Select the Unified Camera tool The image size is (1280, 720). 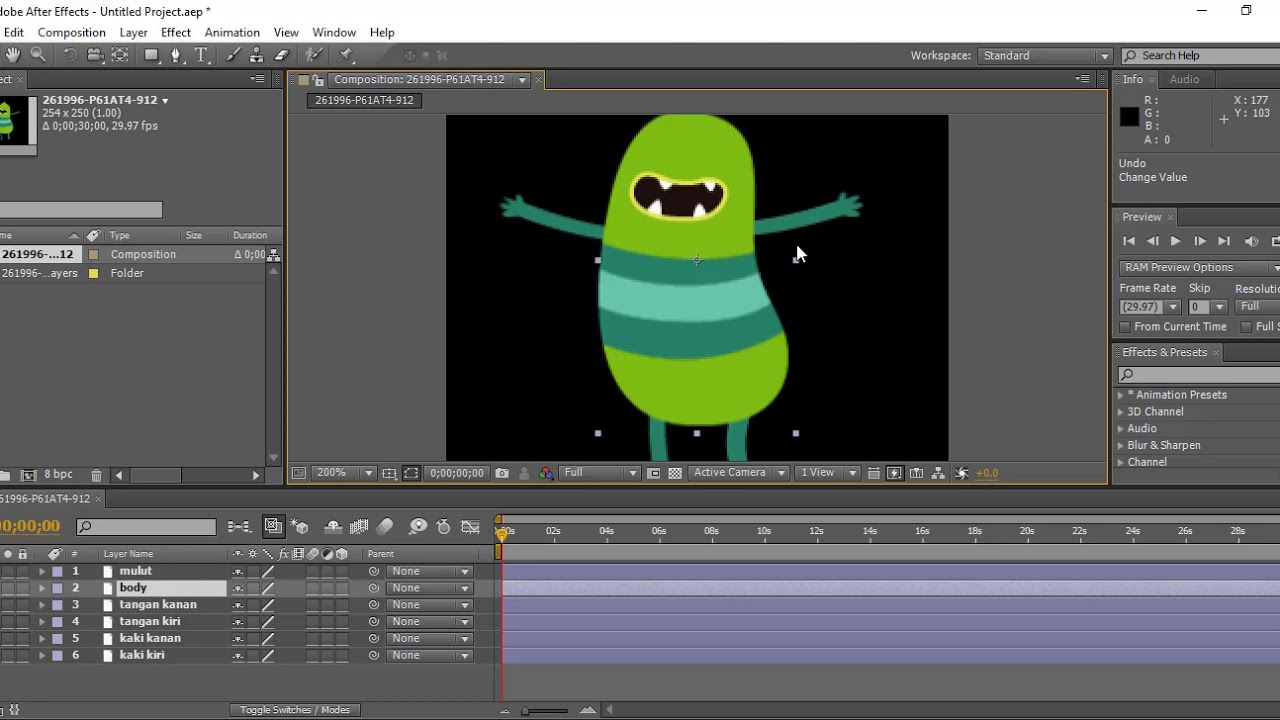[x=95, y=55]
